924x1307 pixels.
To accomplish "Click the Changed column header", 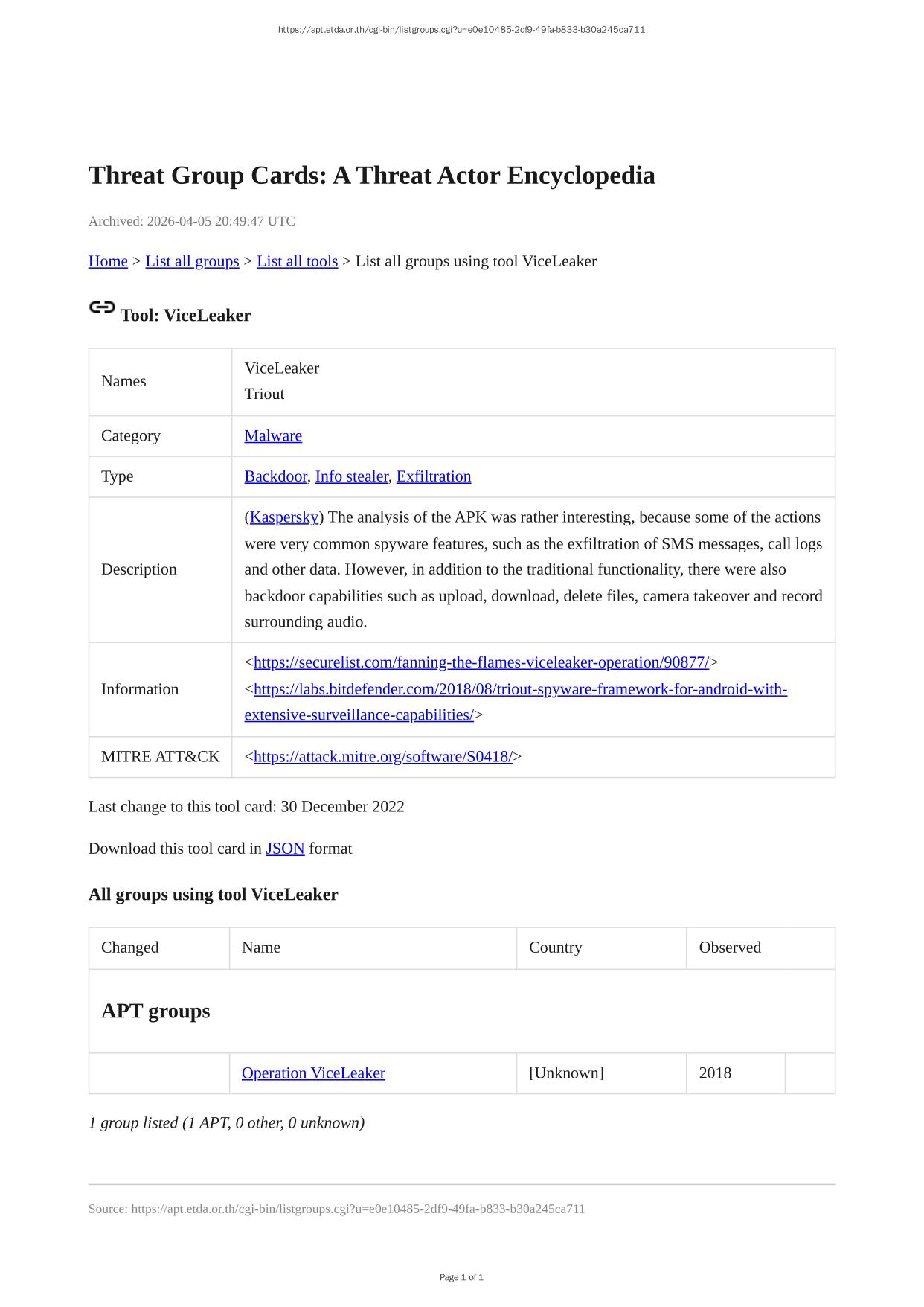I will pos(130,948).
